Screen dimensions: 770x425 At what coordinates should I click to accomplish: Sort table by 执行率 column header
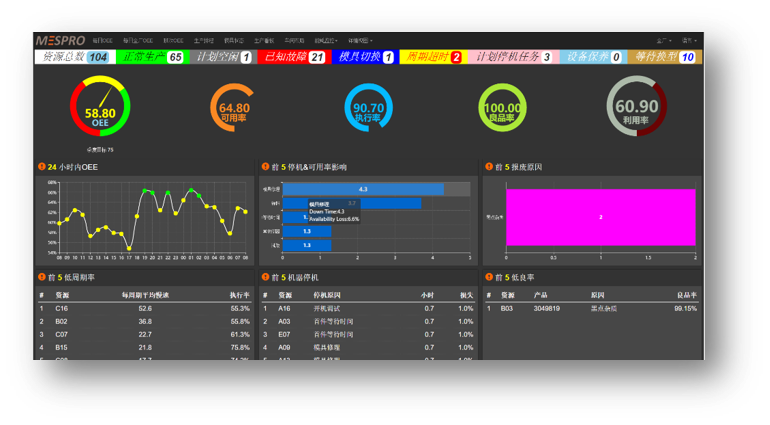(x=239, y=295)
